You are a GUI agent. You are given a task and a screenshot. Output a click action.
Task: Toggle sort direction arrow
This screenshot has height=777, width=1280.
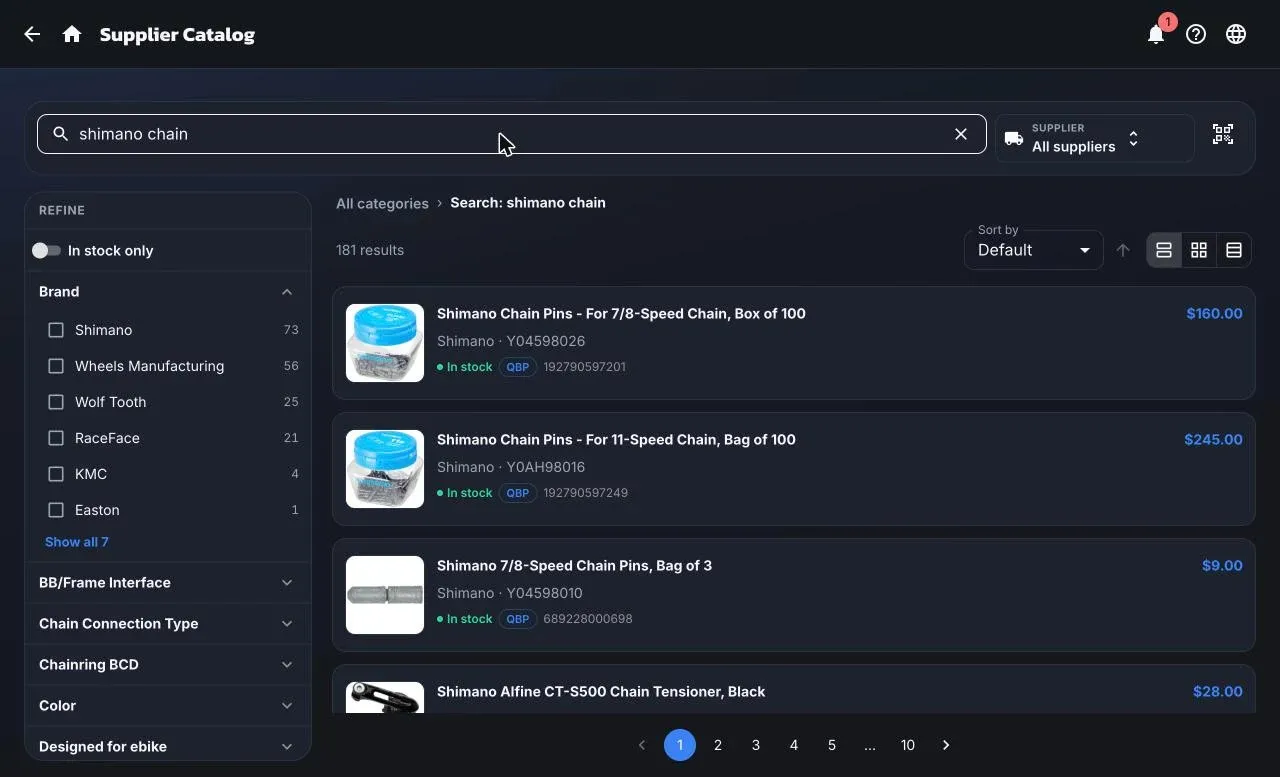pyautogui.click(x=1123, y=250)
